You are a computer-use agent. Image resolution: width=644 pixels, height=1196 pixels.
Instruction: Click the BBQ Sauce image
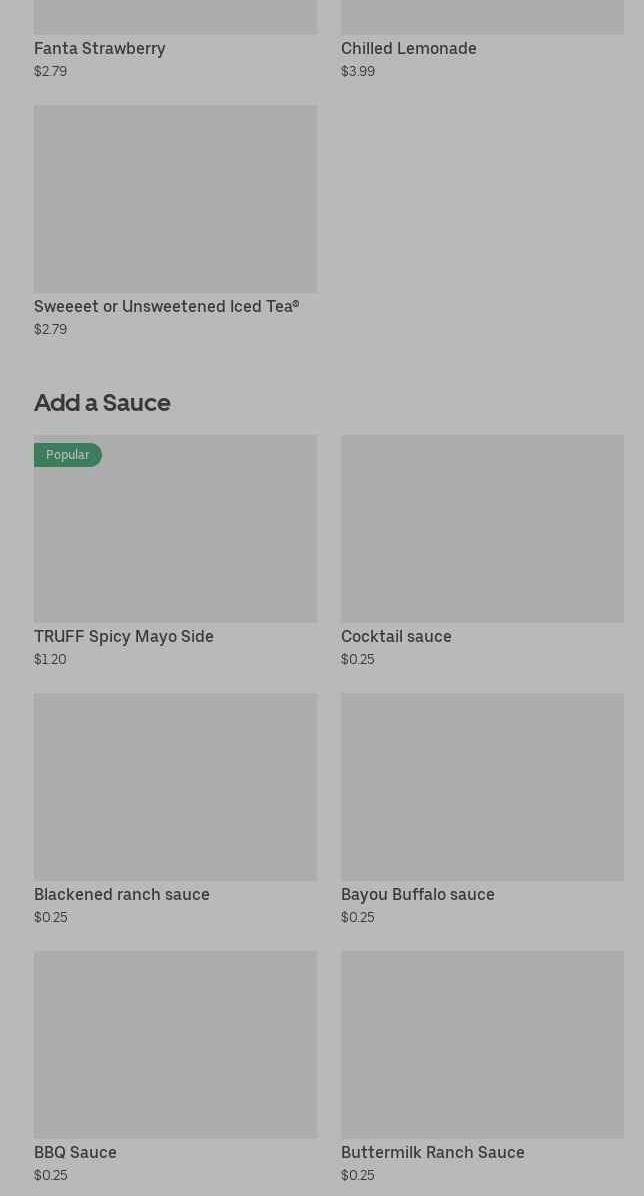[175, 1044]
